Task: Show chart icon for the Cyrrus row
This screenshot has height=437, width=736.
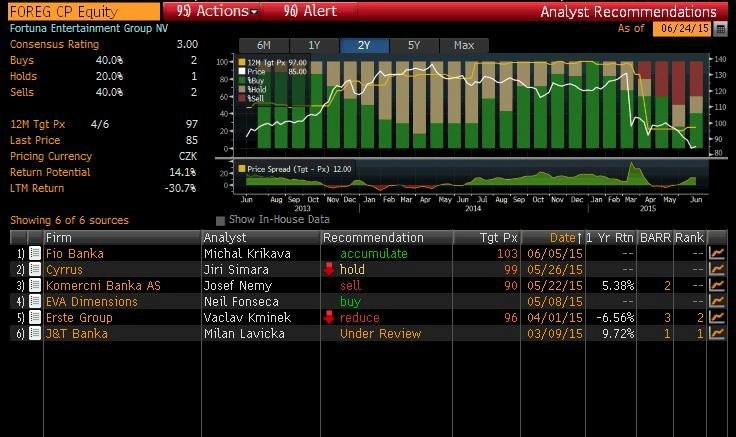Action: click(717, 269)
